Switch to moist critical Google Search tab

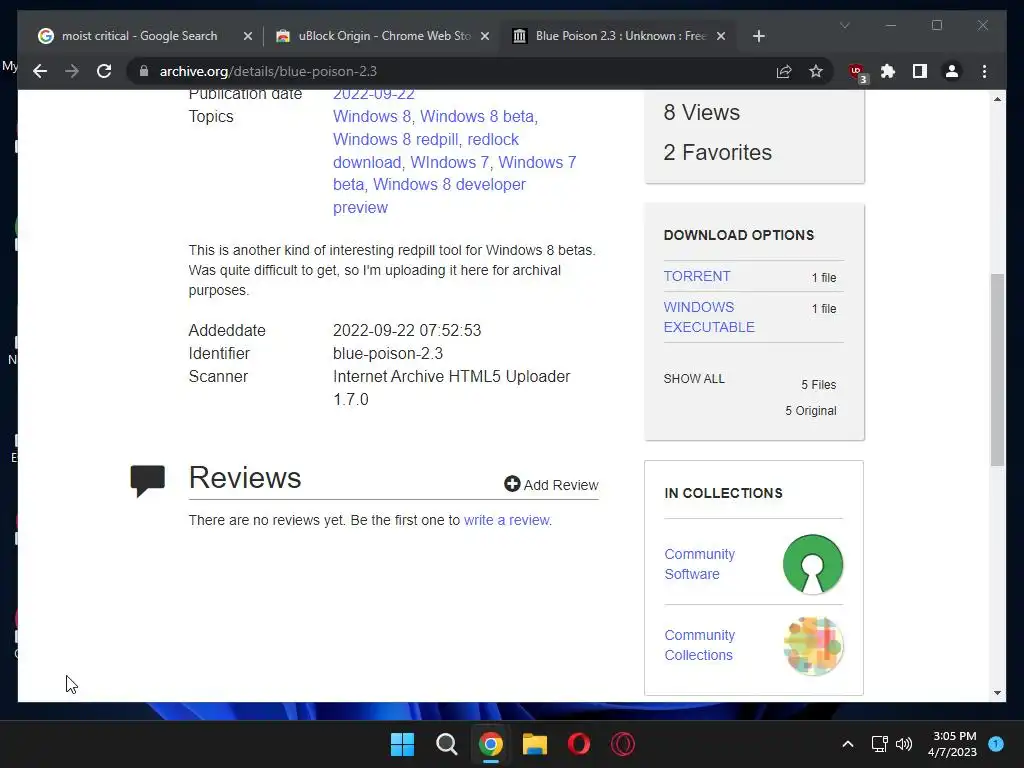(x=139, y=36)
